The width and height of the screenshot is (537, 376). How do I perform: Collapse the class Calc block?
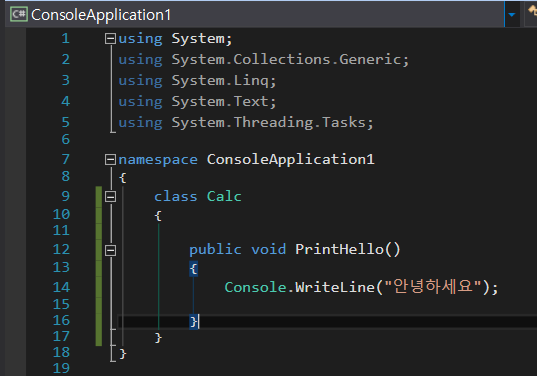pyautogui.click(x=110, y=197)
